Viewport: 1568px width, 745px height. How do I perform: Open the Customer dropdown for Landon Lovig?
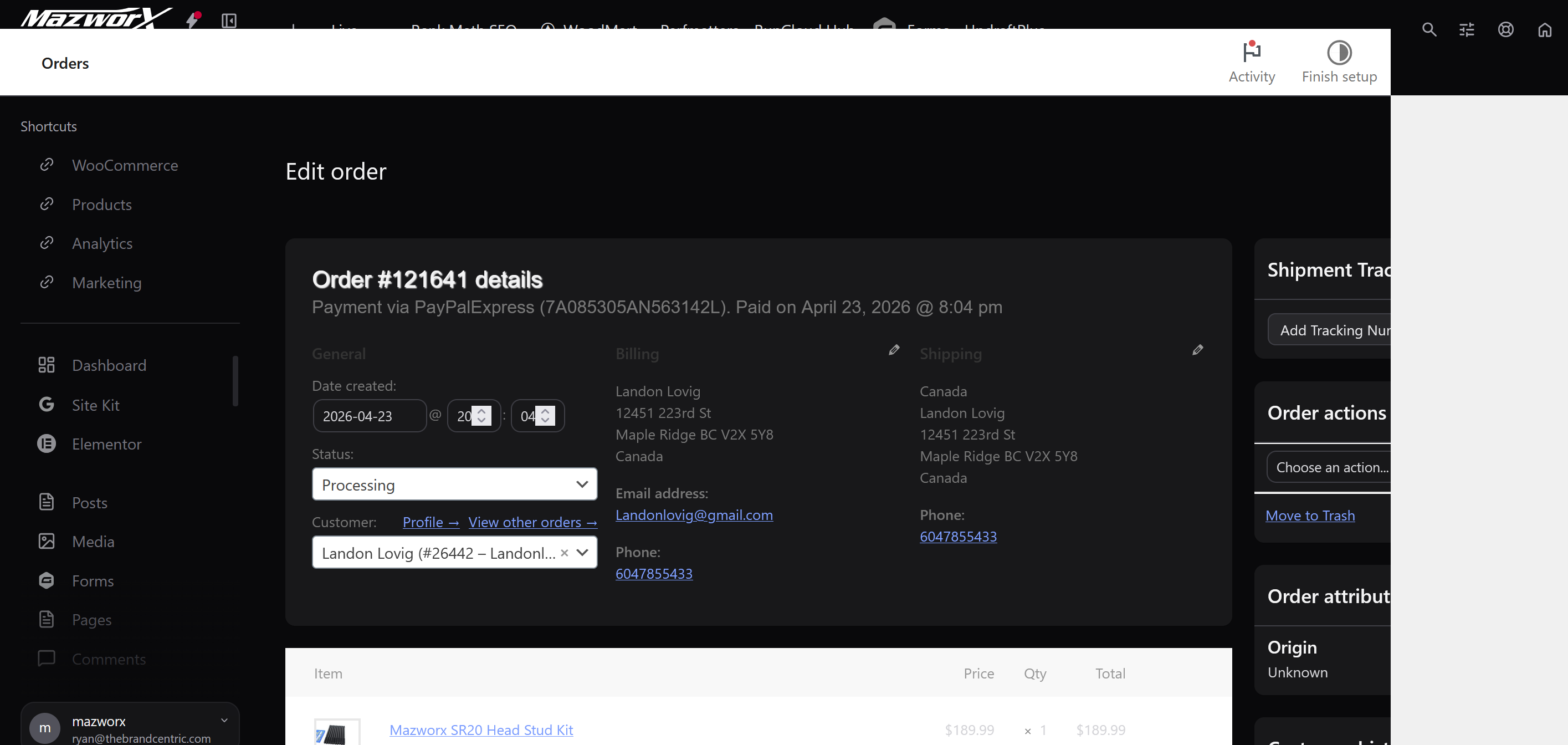click(x=454, y=553)
